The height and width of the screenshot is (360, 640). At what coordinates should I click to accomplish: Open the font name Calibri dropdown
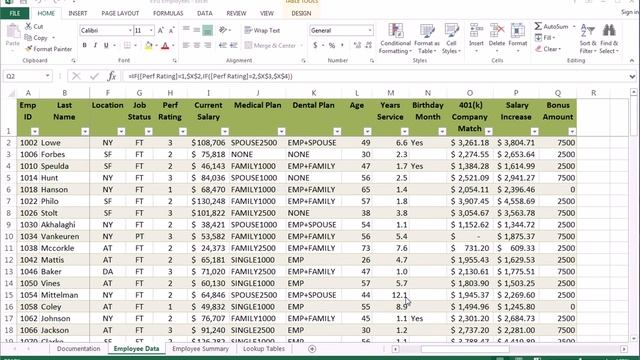(x=130, y=31)
